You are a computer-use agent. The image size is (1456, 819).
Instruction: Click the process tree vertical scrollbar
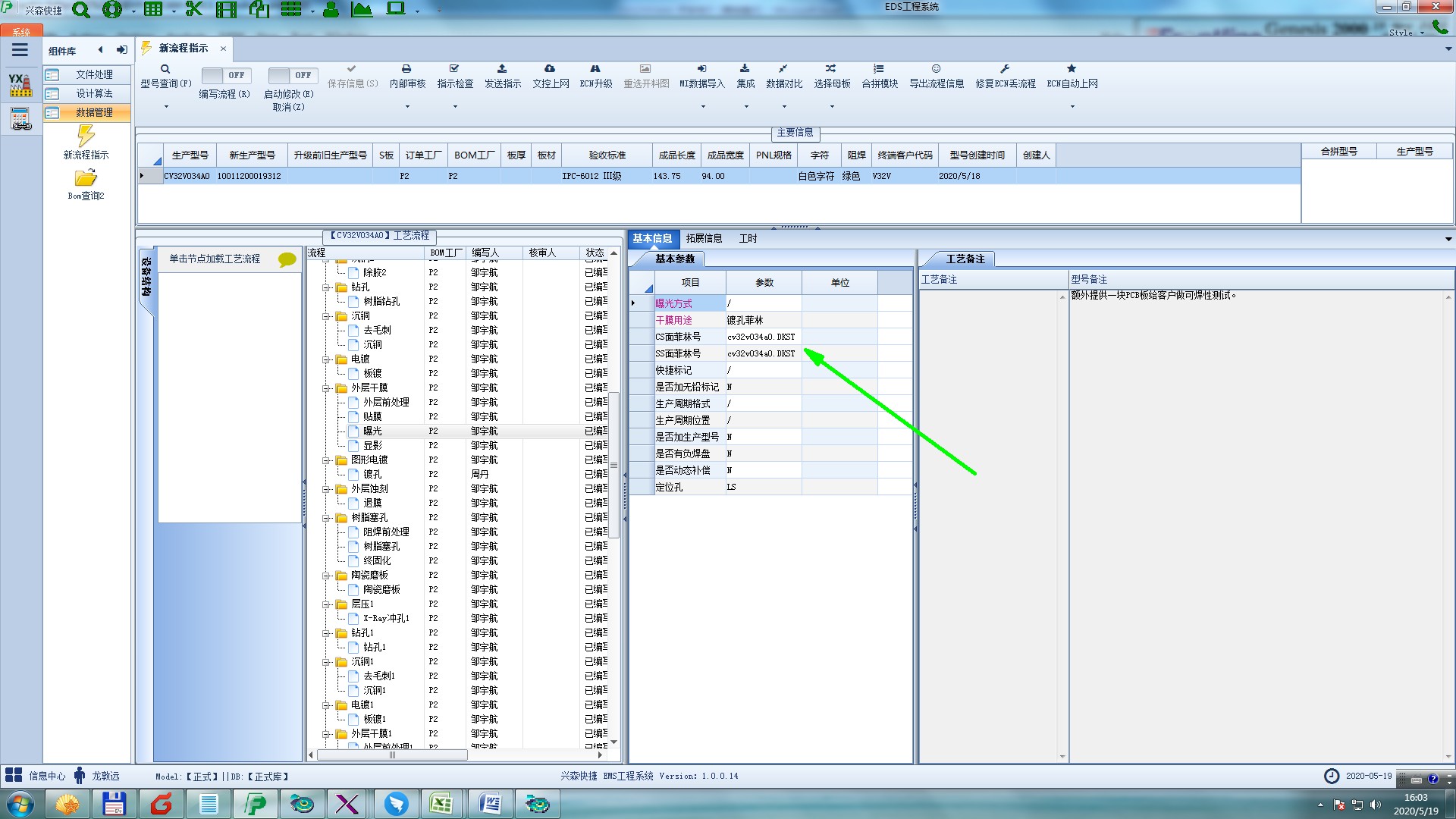[x=614, y=464]
